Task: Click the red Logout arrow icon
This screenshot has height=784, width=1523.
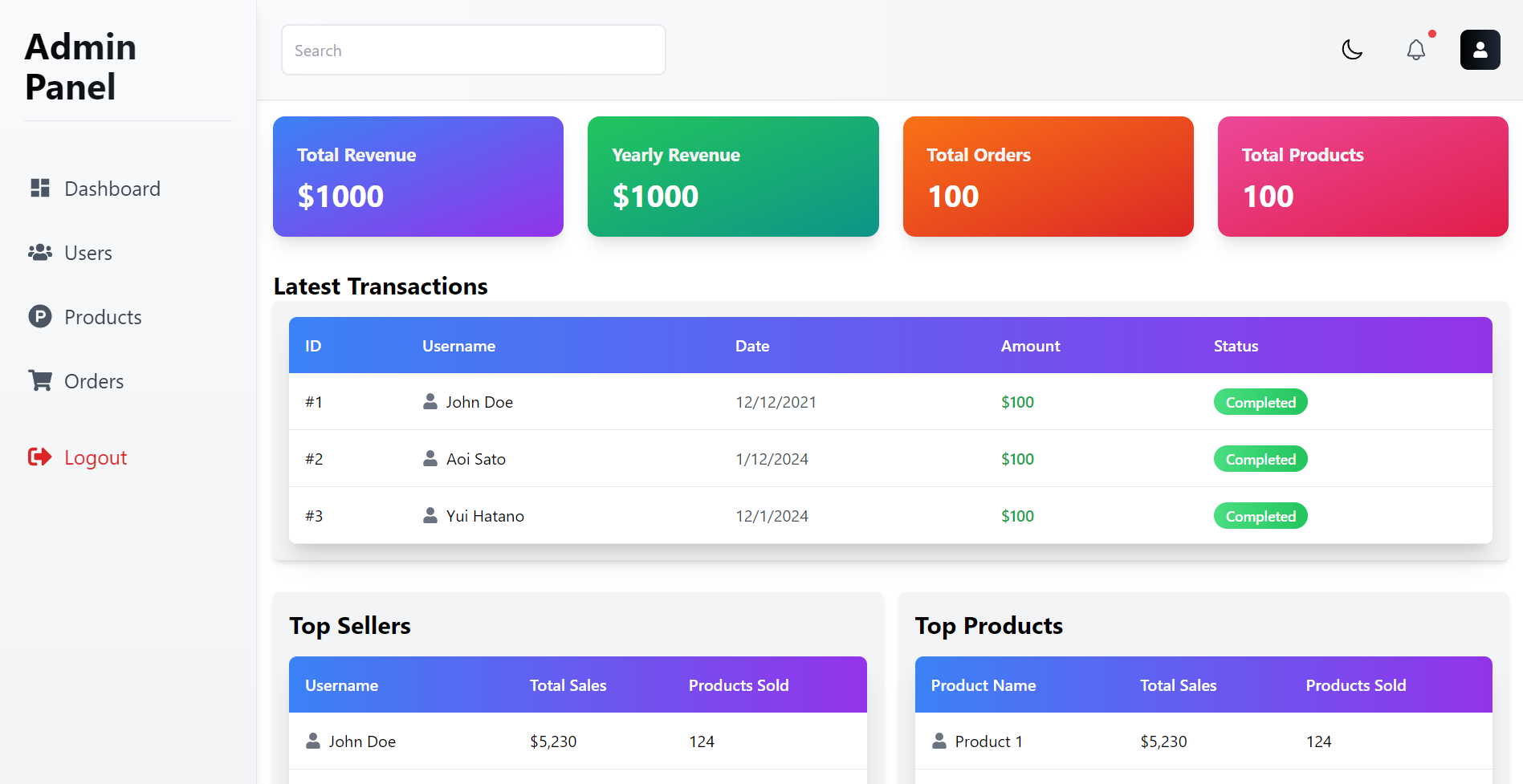Action: (40, 457)
